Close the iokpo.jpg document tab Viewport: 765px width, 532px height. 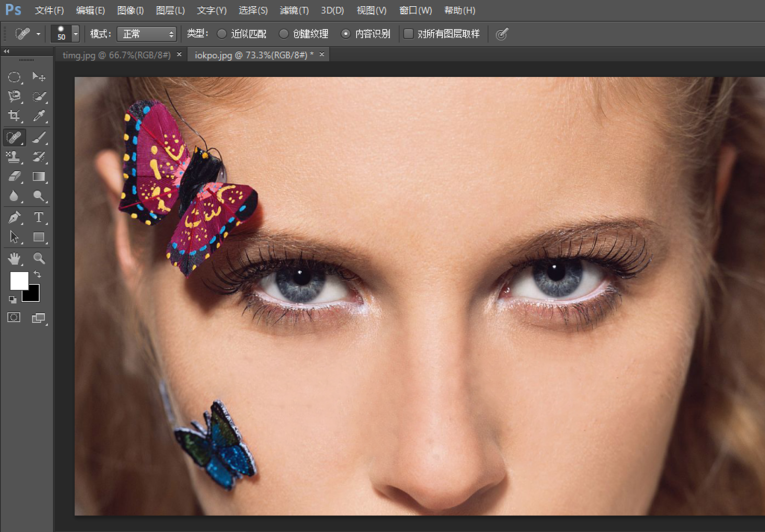point(320,54)
